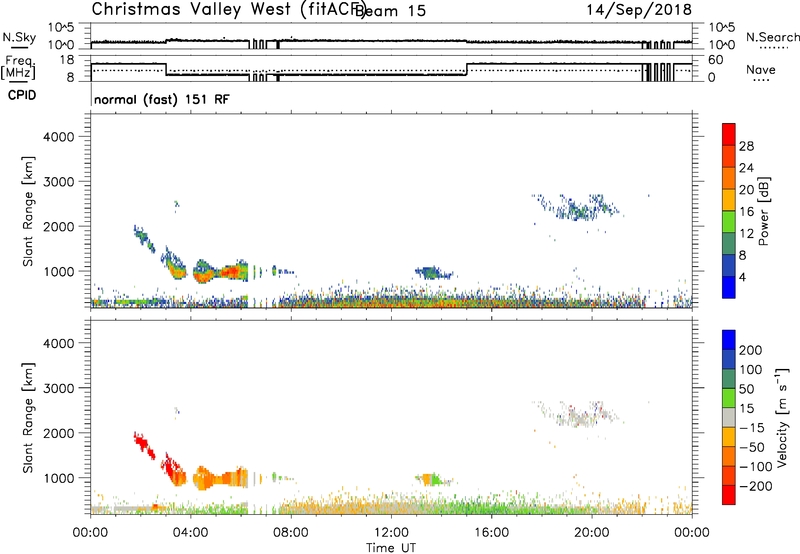Click the 'Time UT' axis label
This screenshot has width=800, height=554.
coord(390,548)
